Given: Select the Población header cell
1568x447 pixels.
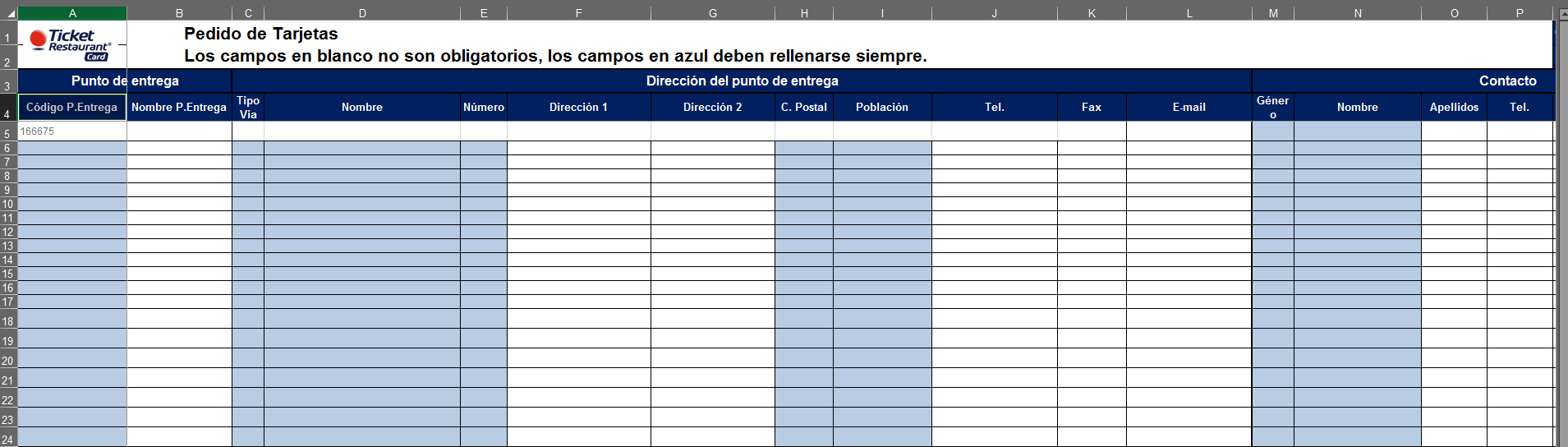Looking at the screenshot, I should pos(881,108).
